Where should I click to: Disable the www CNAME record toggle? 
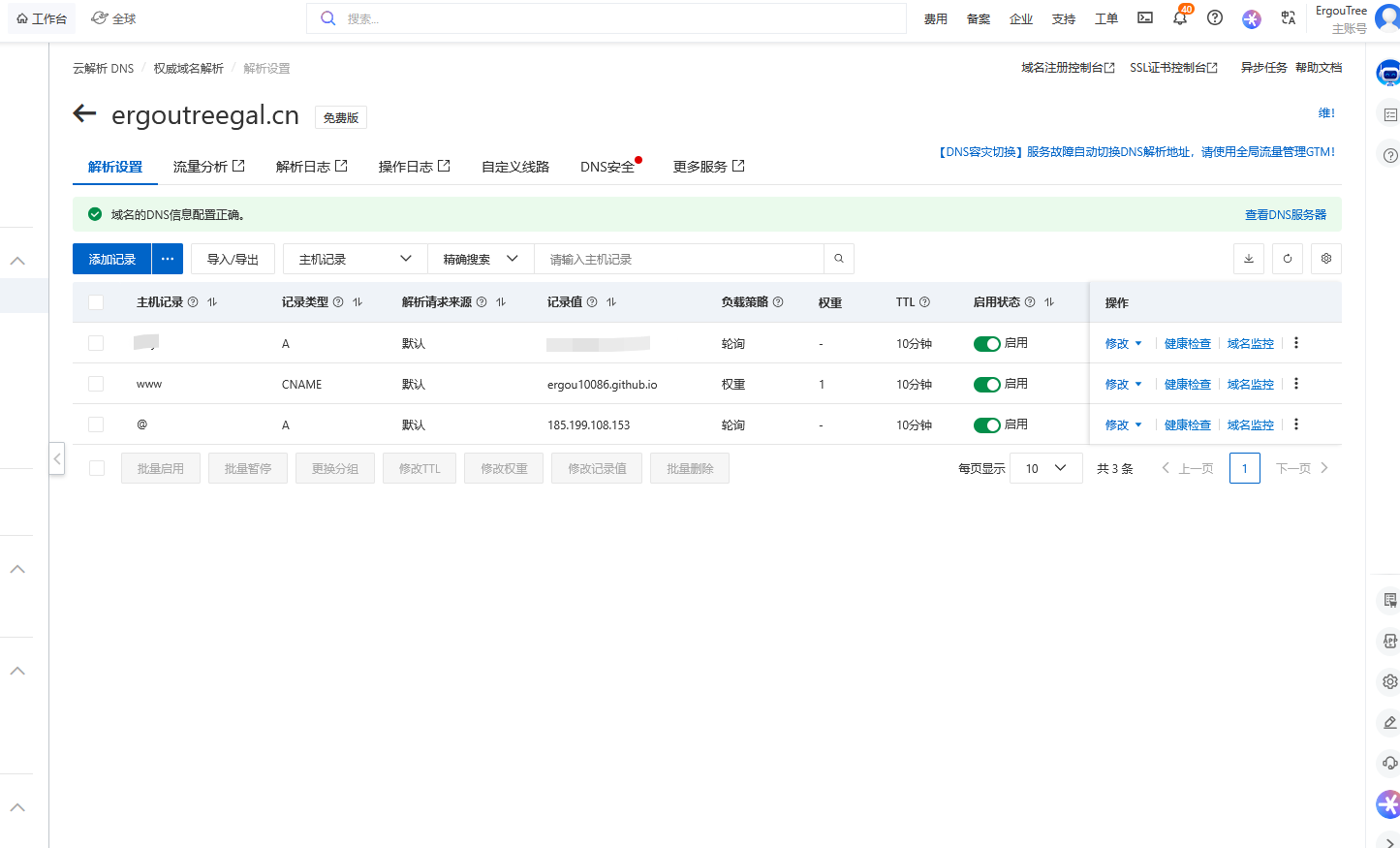pos(986,385)
